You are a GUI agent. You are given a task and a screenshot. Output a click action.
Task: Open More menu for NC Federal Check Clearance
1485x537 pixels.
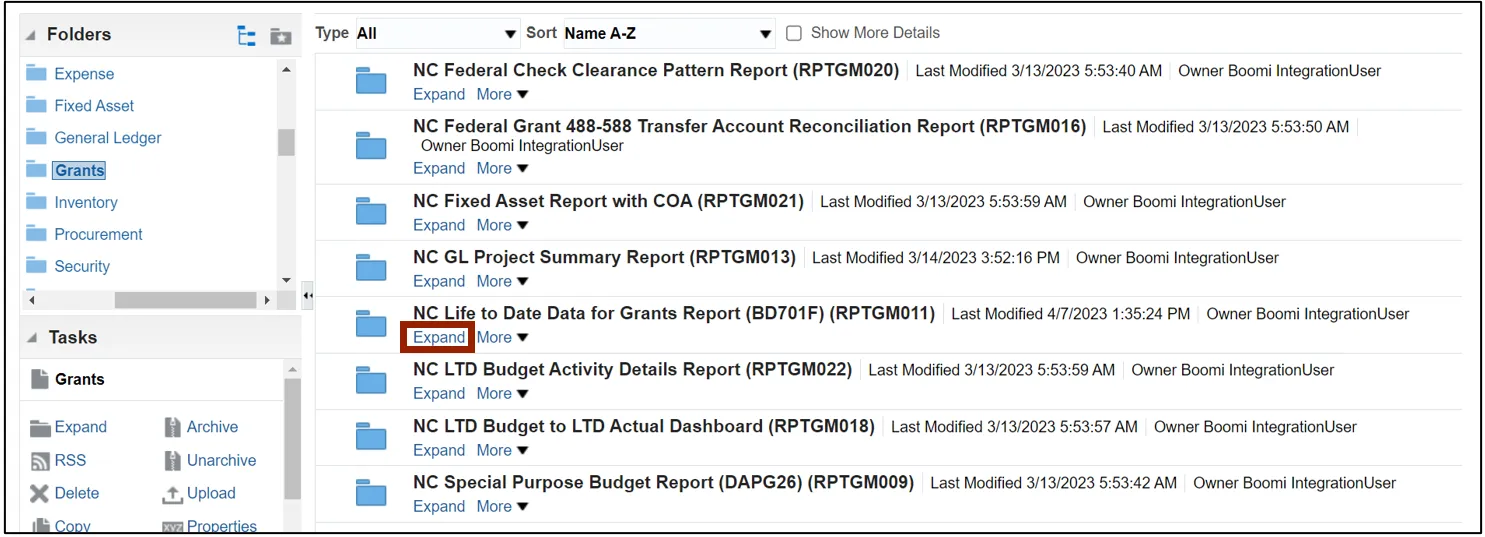coord(502,94)
